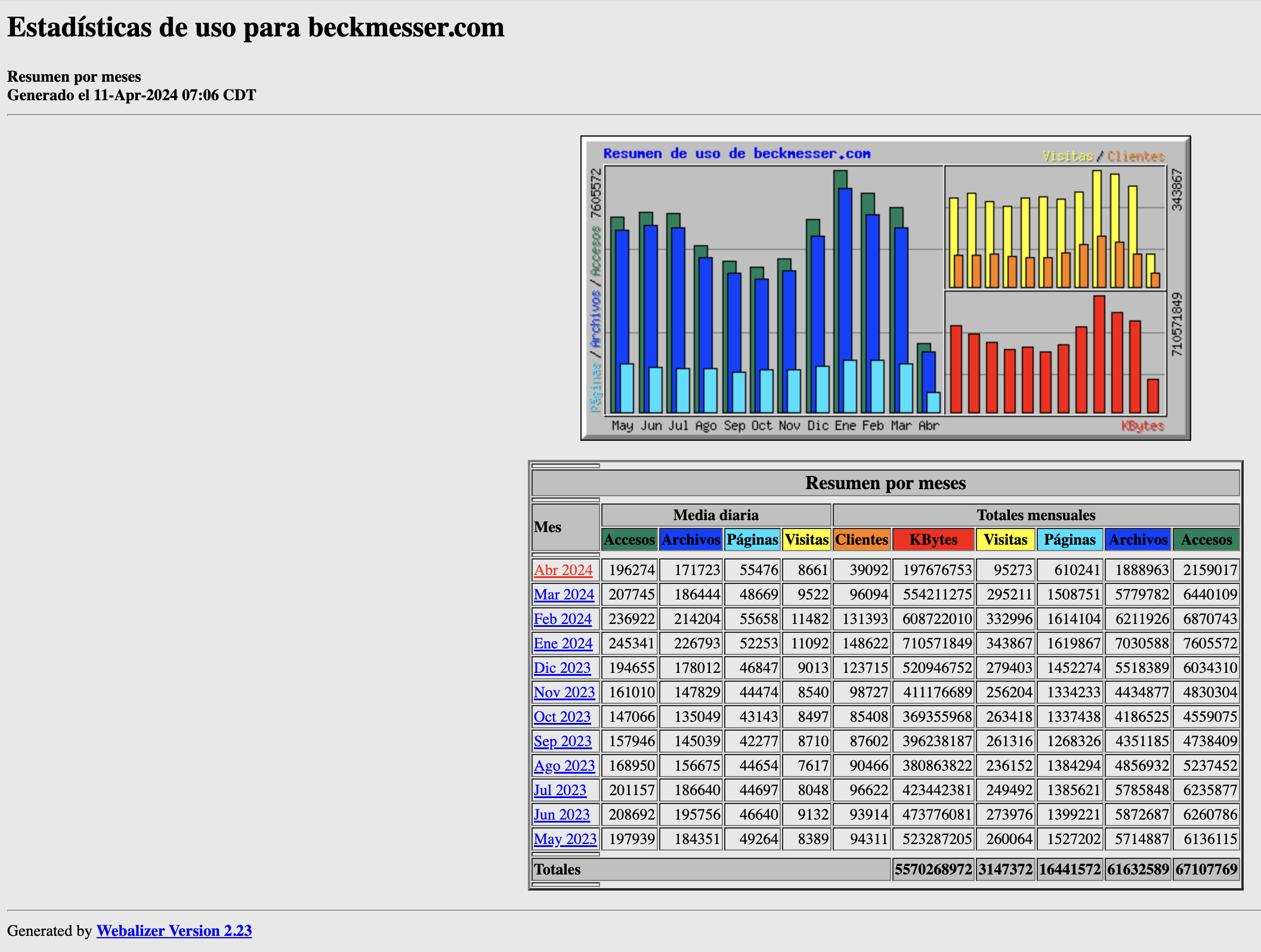Open the Ago 2023 monthly statistics
Screen dimensions: 1261x952
(x=564, y=765)
